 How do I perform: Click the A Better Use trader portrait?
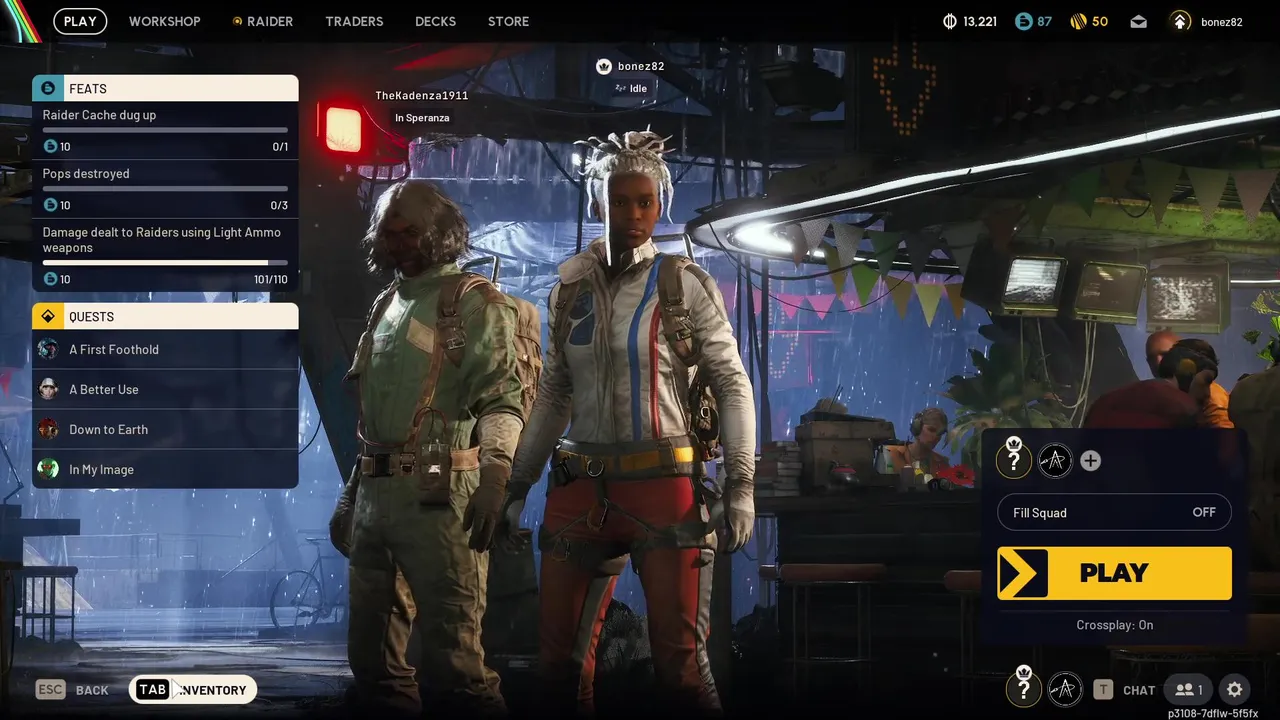click(x=48, y=389)
